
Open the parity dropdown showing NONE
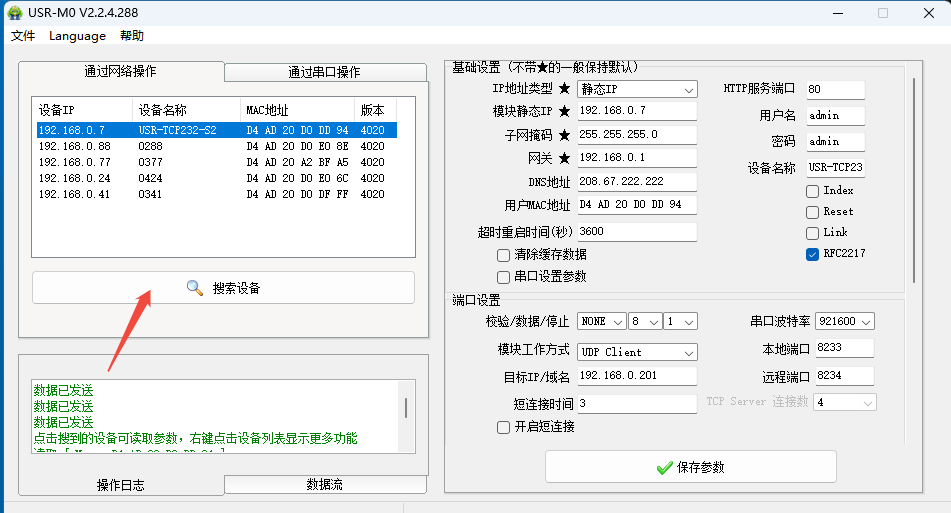(x=602, y=321)
